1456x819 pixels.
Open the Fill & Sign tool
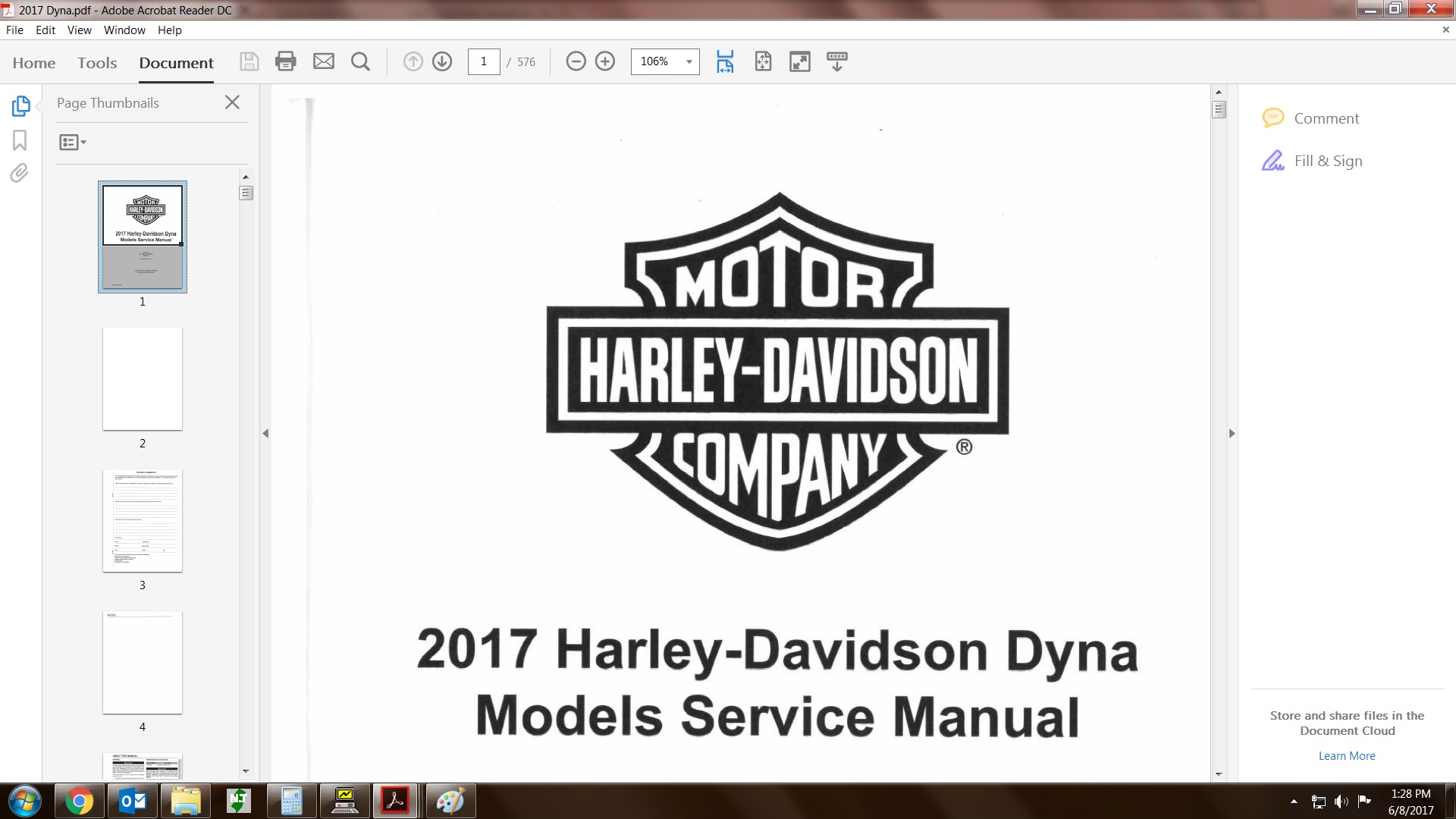click(1328, 161)
